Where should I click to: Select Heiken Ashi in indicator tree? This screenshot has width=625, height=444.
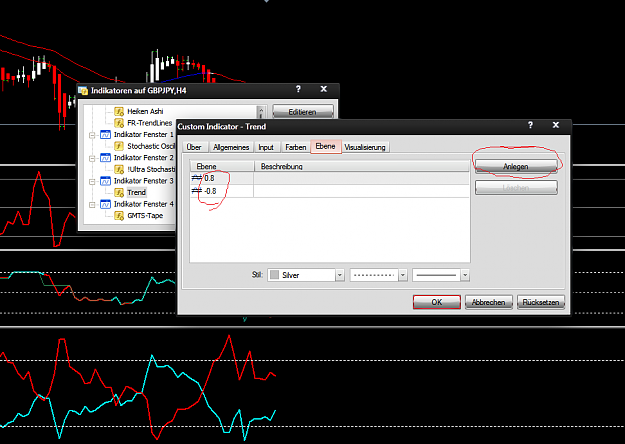click(x=145, y=111)
